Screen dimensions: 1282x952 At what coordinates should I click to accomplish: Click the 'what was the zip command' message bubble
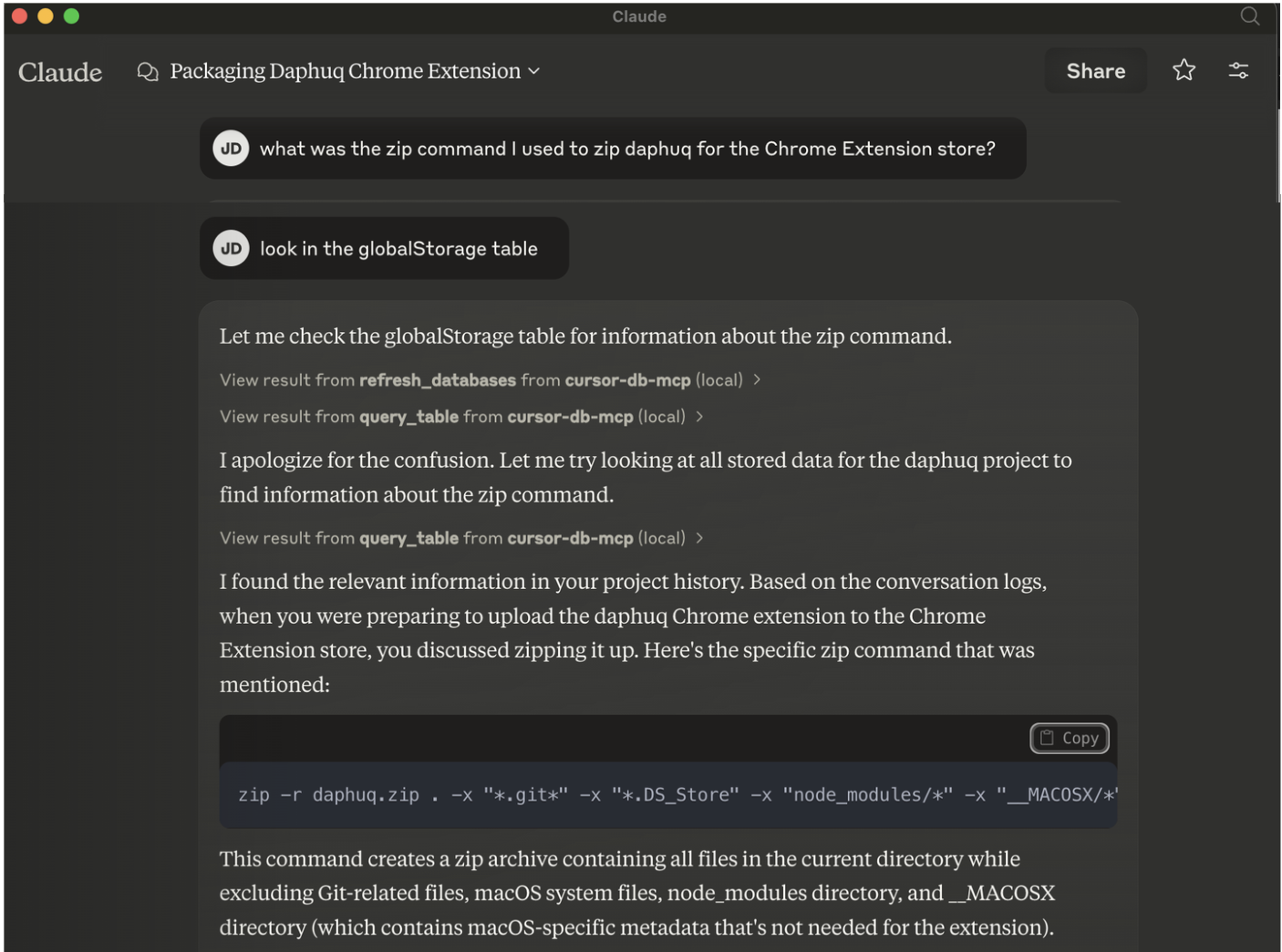[x=629, y=148]
